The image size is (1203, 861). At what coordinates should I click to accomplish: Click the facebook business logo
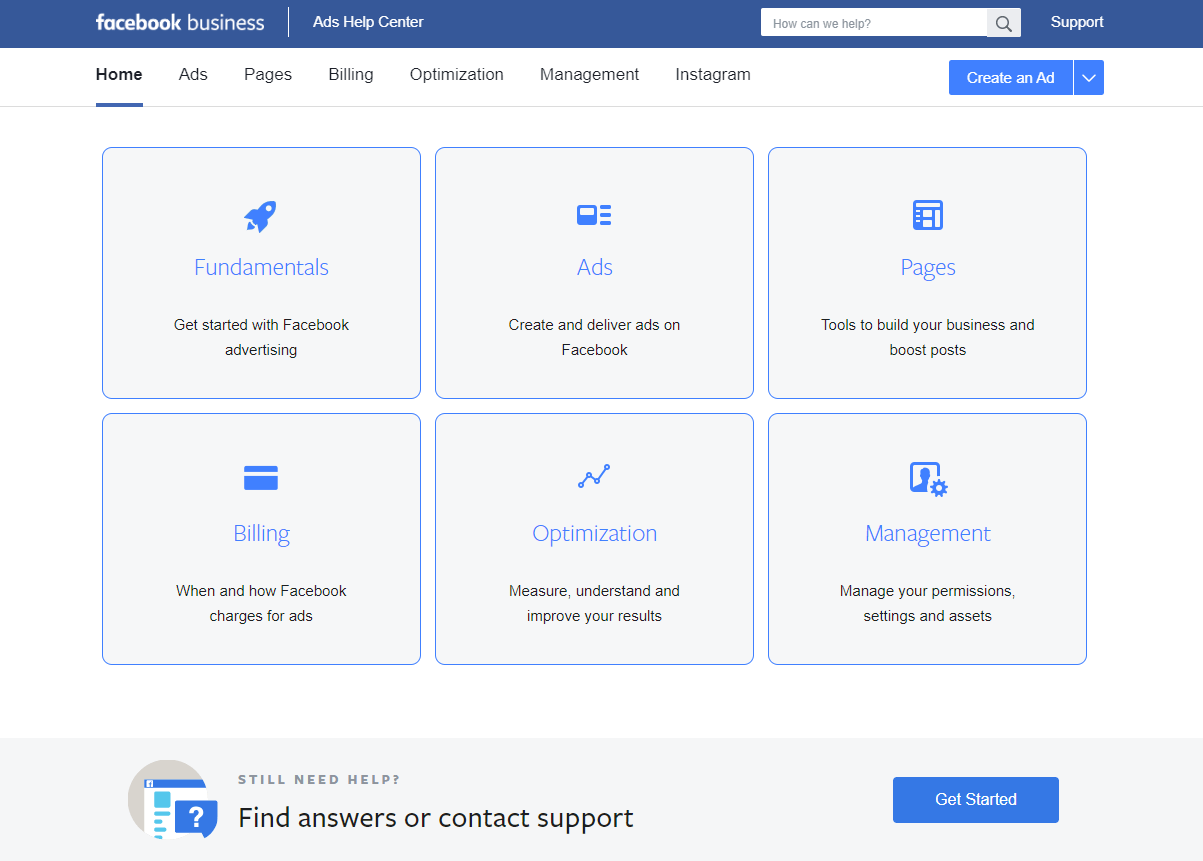(180, 22)
